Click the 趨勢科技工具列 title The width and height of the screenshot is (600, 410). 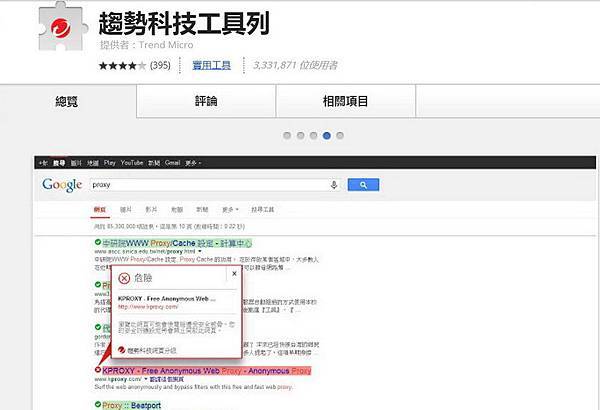tap(184, 23)
